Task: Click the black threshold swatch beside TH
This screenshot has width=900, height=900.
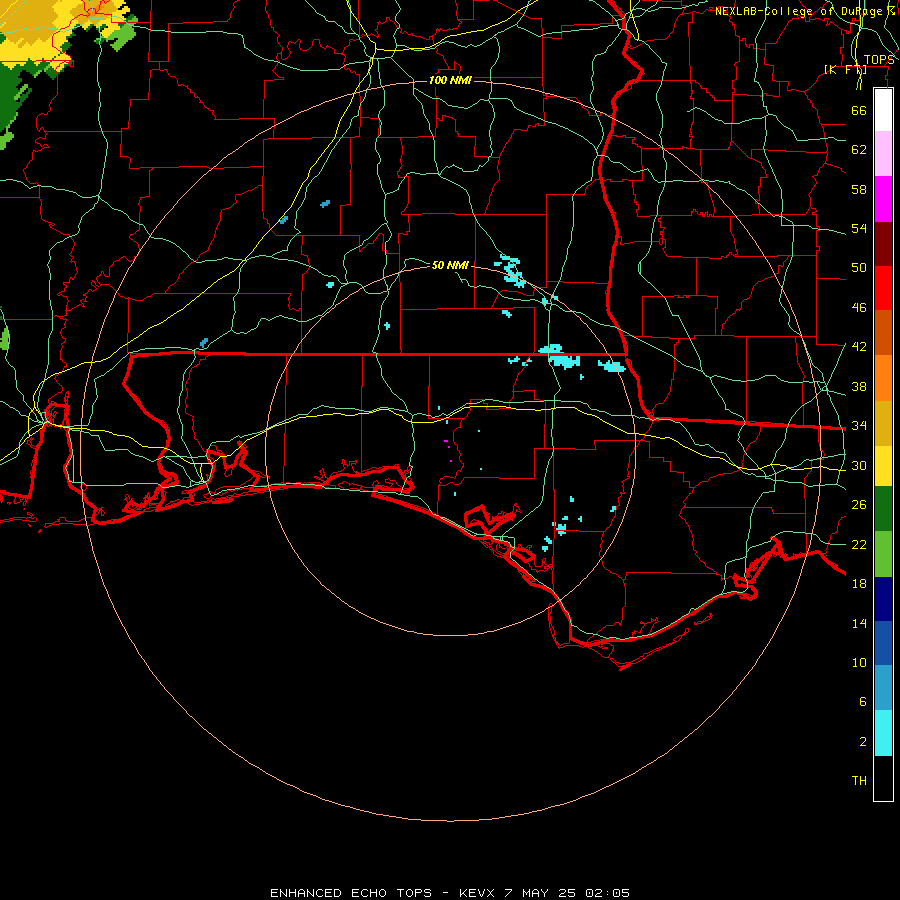Action: click(x=883, y=778)
